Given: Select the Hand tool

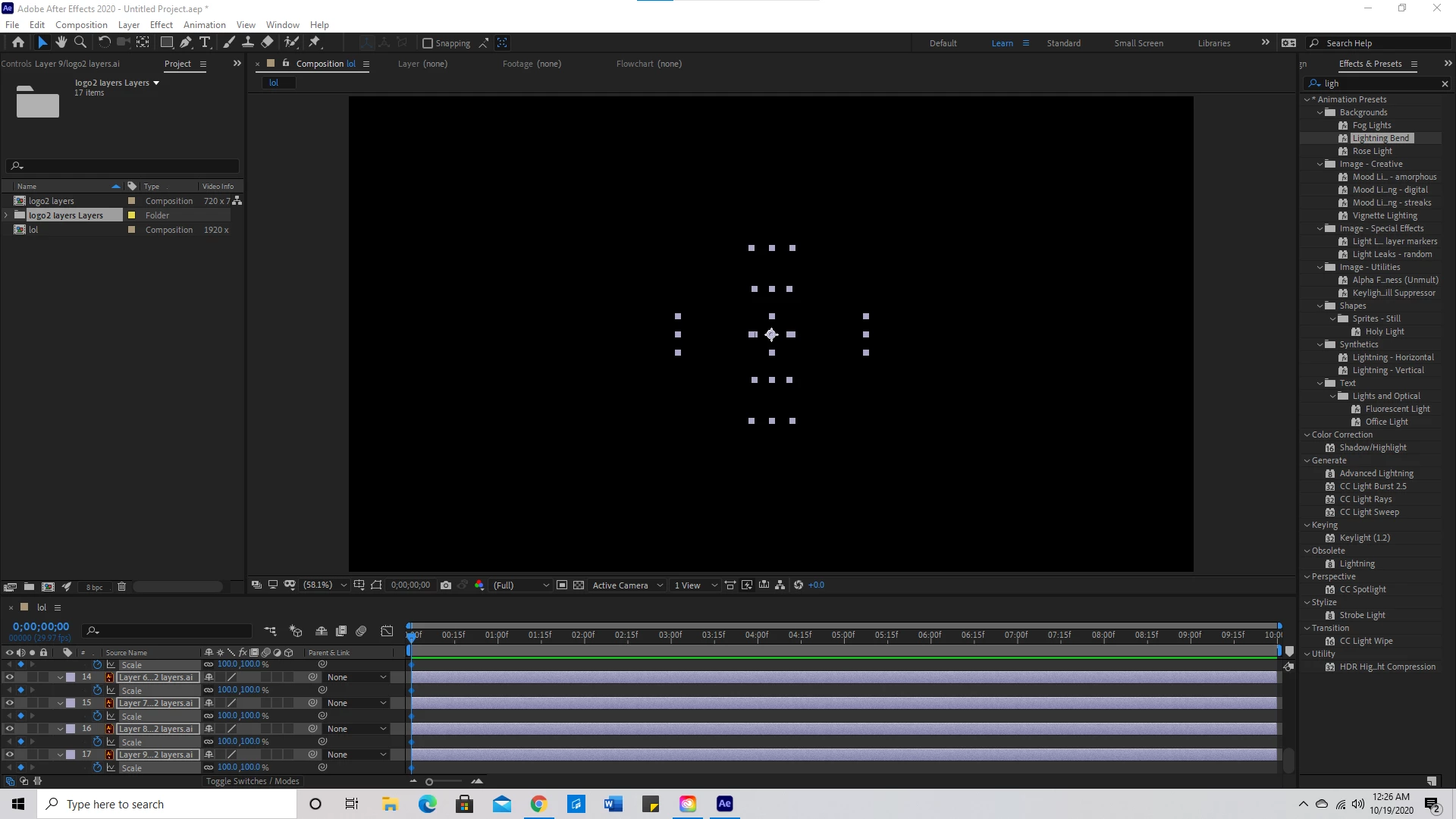Looking at the screenshot, I should (61, 42).
